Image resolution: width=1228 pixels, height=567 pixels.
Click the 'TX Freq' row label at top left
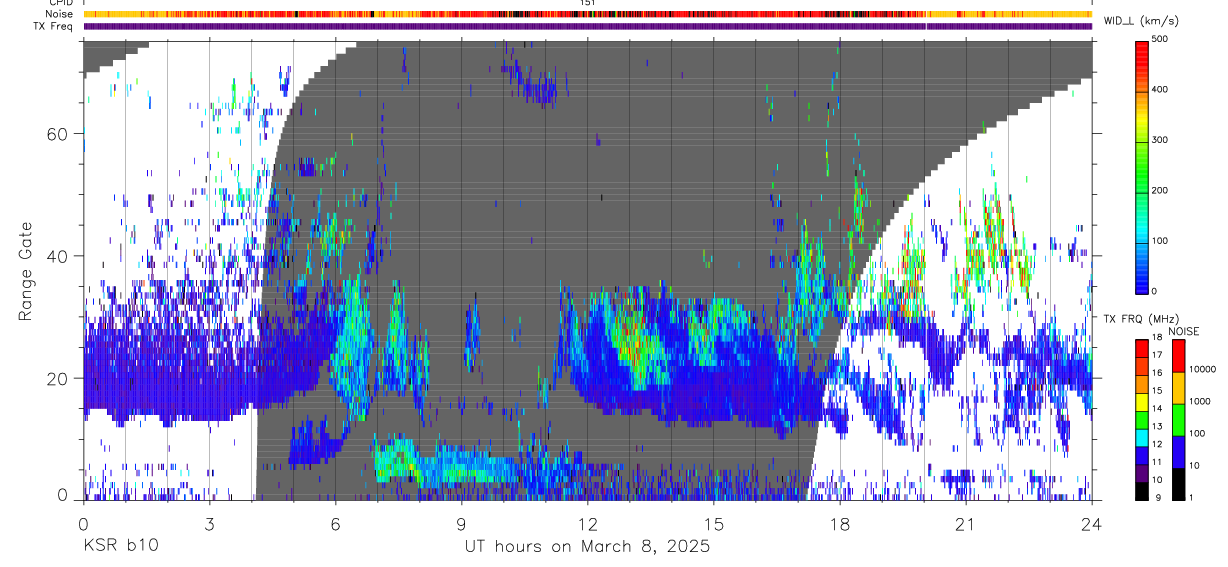coord(53,26)
